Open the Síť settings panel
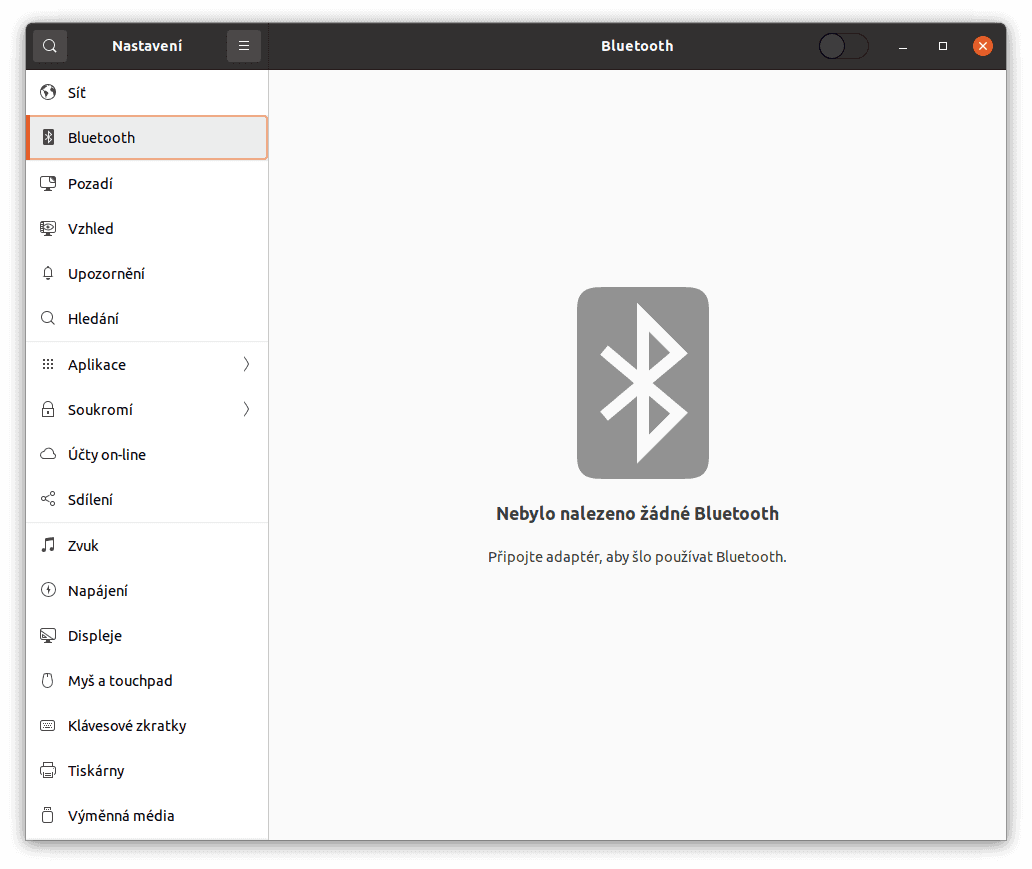 [x=147, y=92]
